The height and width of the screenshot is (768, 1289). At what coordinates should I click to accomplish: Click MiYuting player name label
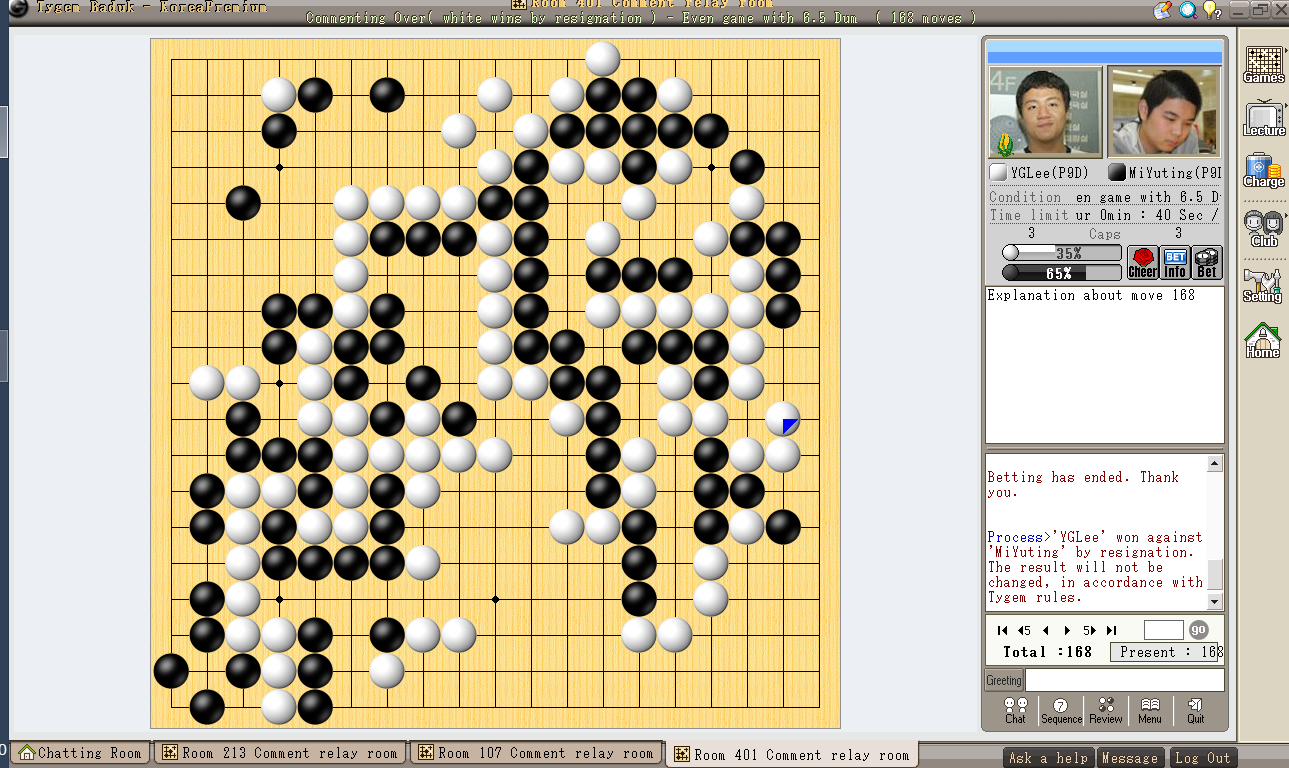click(x=1175, y=173)
